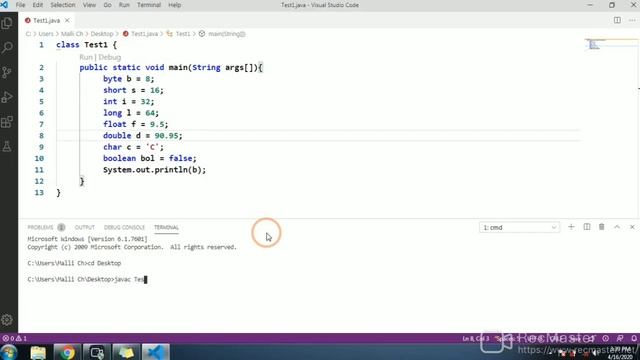Viewport: 640px width, 360px height.
Task: Open the Help menu
Action: (x=174, y=5)
